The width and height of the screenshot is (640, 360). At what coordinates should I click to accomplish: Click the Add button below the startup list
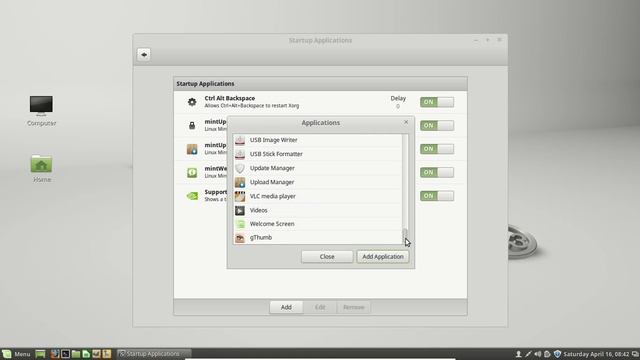coord(286,307)
